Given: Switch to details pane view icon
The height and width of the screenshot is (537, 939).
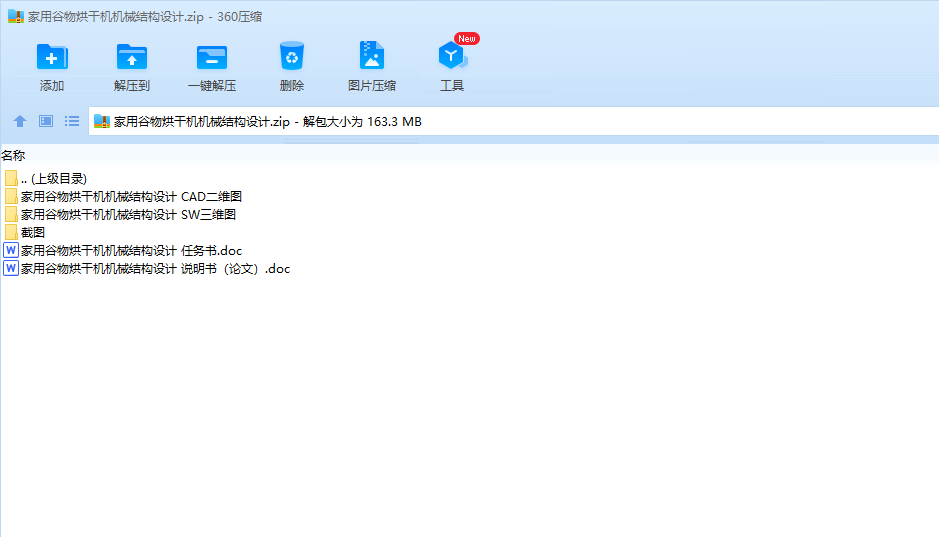Looking at the screenshot, I should (46, 122).
